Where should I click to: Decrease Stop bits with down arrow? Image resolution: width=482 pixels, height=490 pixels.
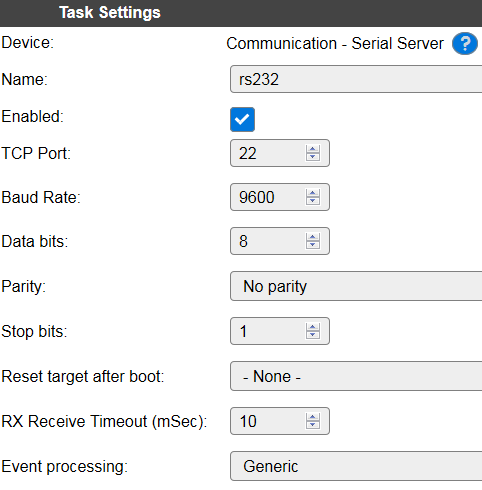click(x=313, y=335)
